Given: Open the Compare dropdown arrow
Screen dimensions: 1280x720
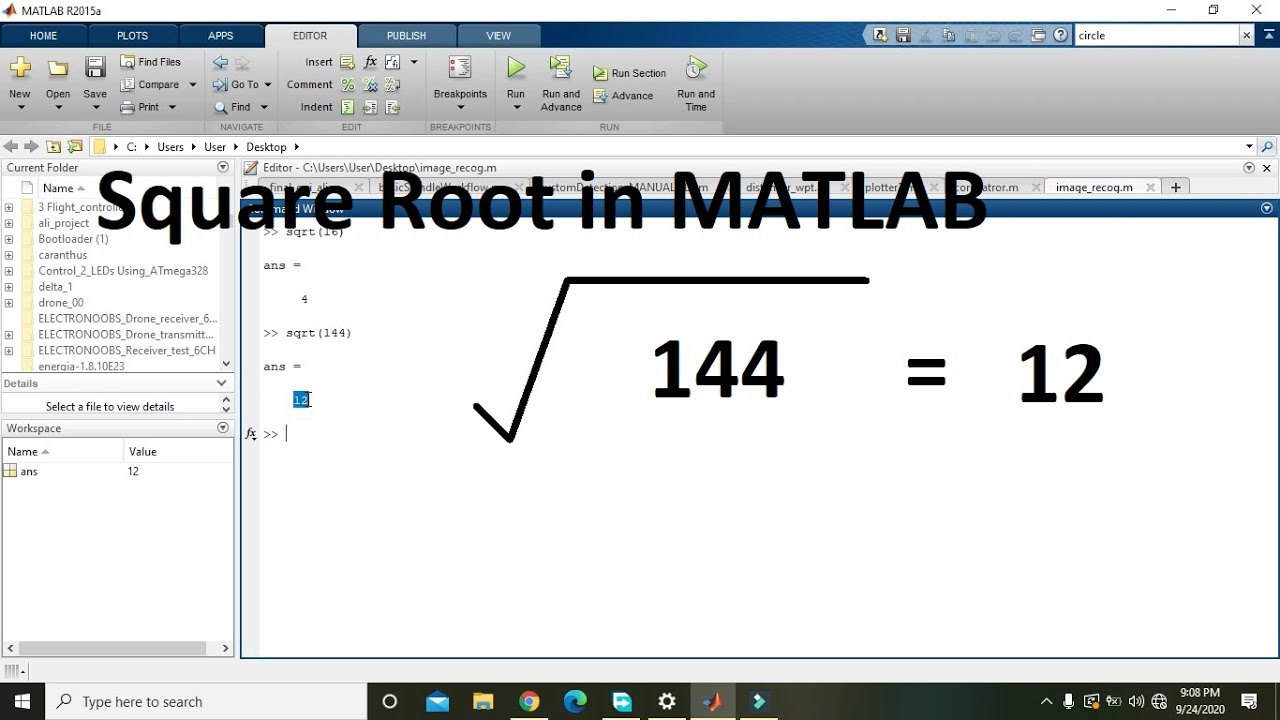Looking at the screenshot, I should tap(193, 85).
